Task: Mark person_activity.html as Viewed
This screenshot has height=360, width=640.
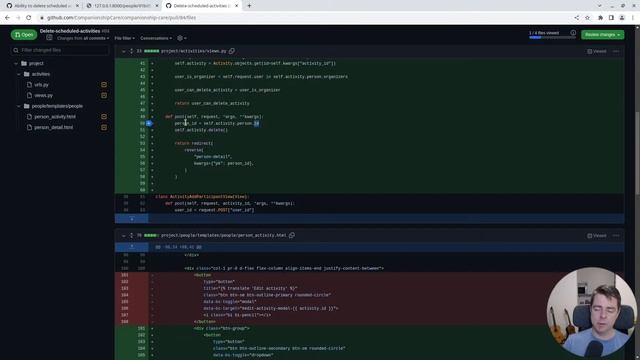Action: tap(597, 236)
